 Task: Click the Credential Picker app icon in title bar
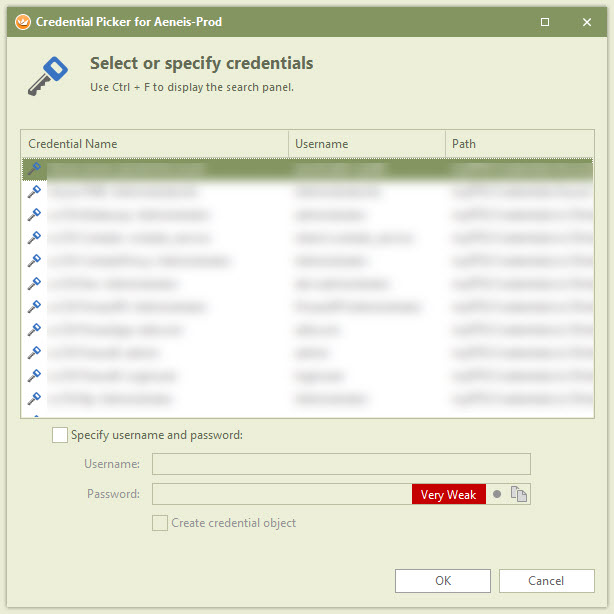pos(21,21)
